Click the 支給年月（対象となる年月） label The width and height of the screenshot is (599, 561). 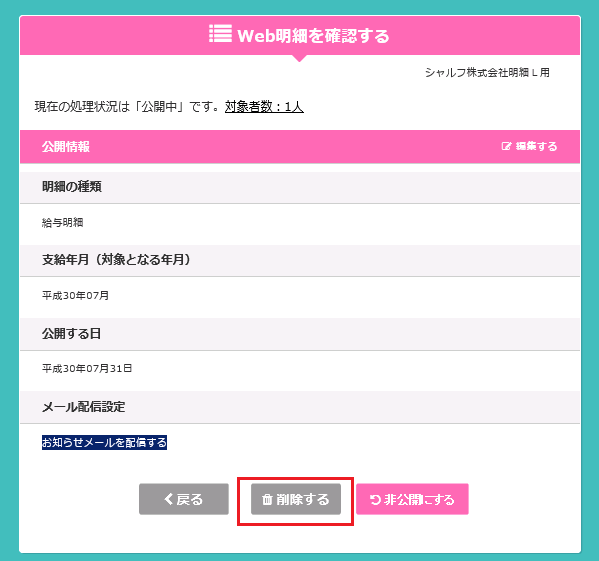(x=116, y=260)
